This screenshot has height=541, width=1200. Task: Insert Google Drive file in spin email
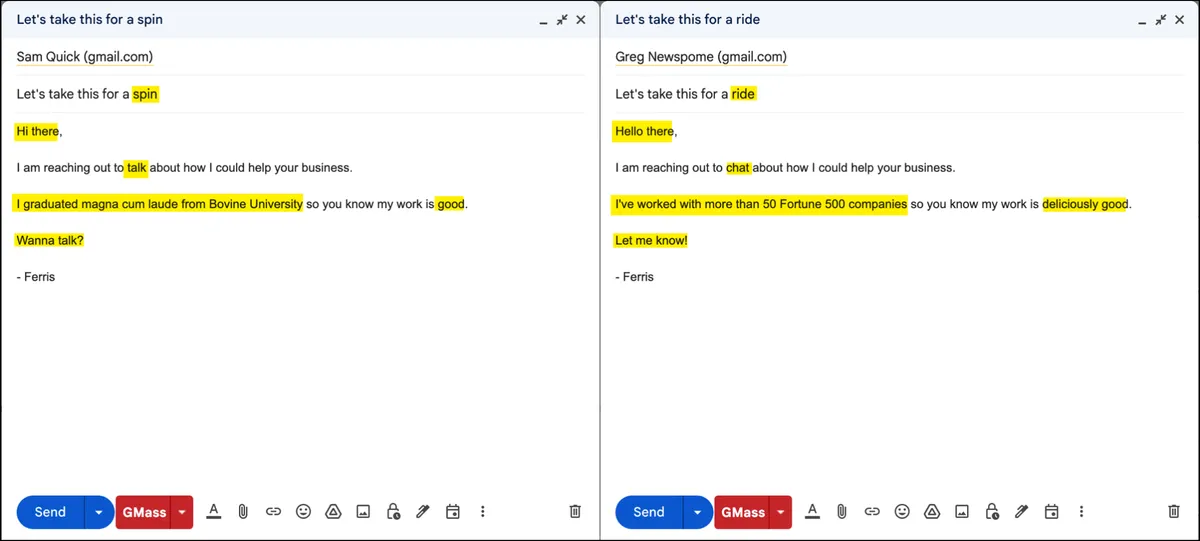(x=333, y=511)
